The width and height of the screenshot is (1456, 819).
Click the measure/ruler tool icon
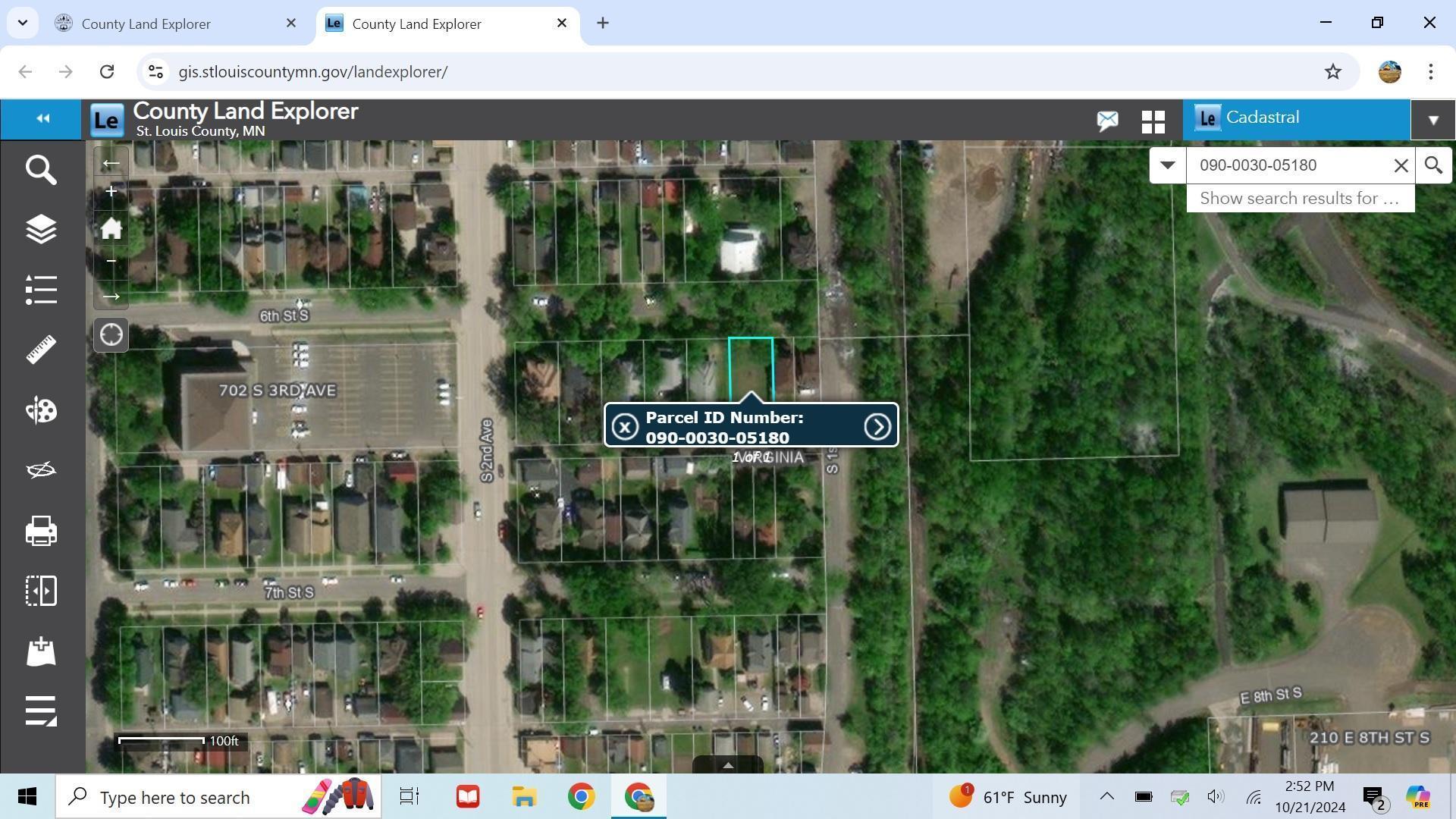coord(41,350)
